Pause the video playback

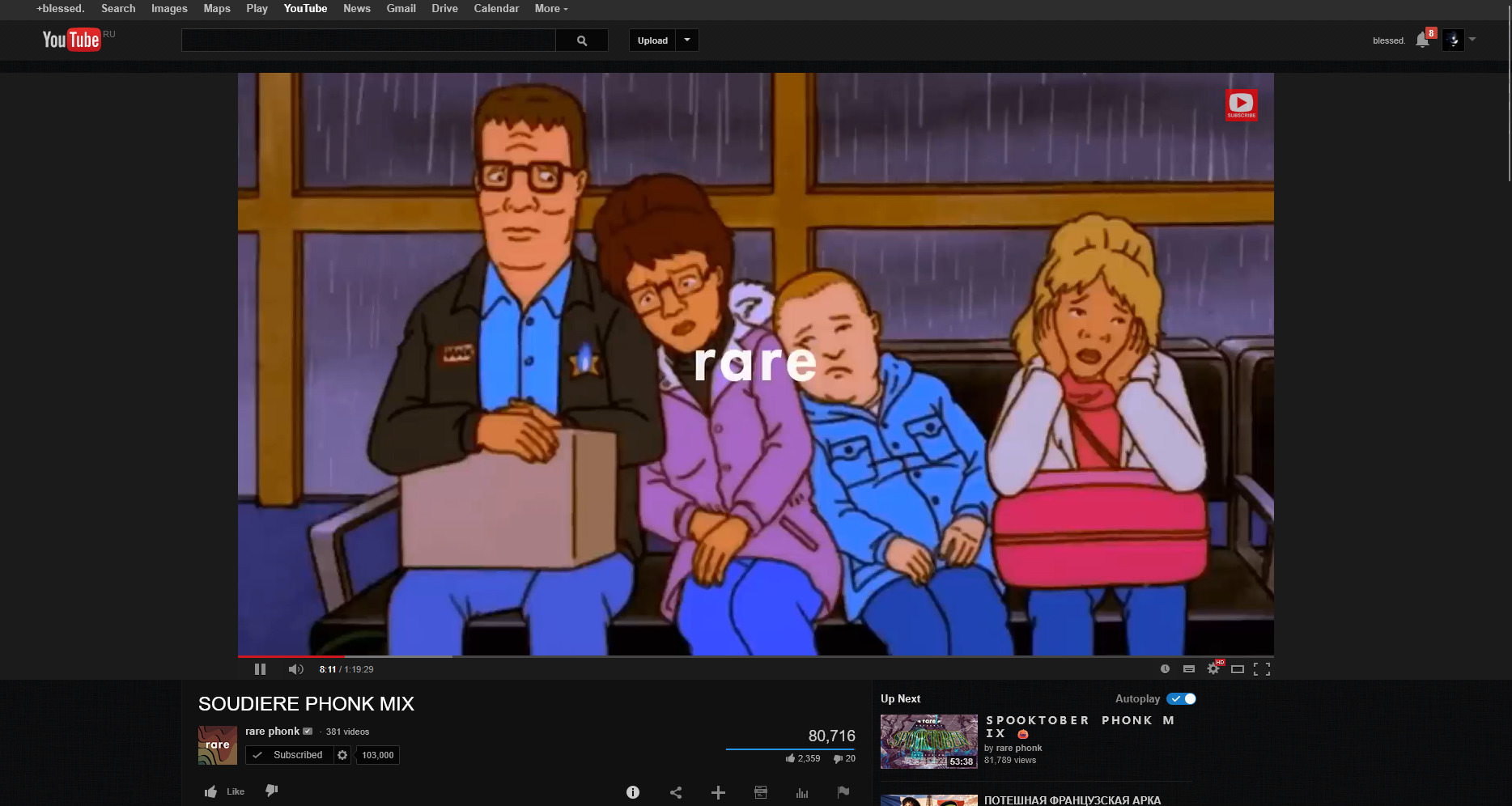[x=260, y=669]
